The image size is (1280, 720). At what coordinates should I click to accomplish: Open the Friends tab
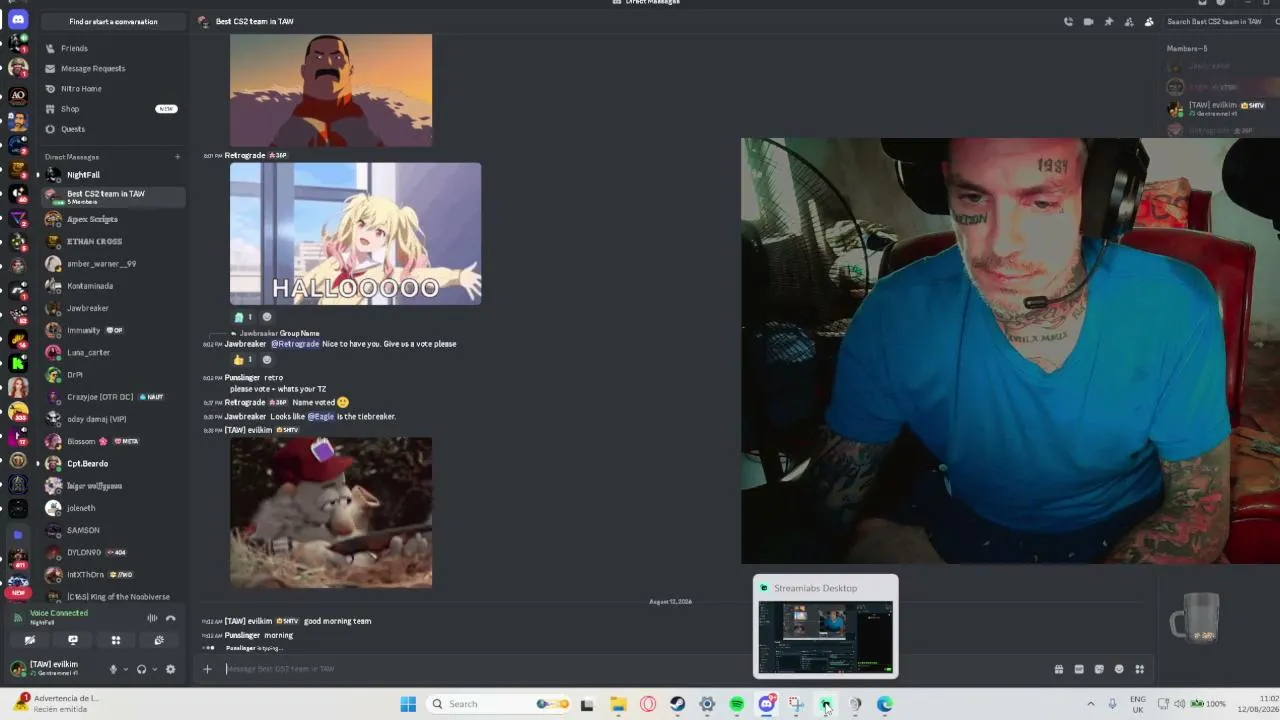(x=112, y=48)
